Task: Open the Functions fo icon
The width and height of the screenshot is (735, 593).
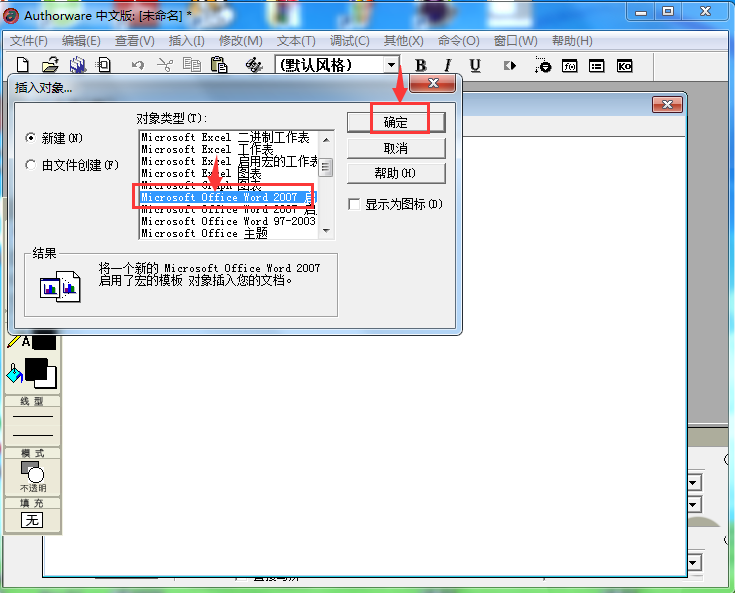Action: click(570, 66)
